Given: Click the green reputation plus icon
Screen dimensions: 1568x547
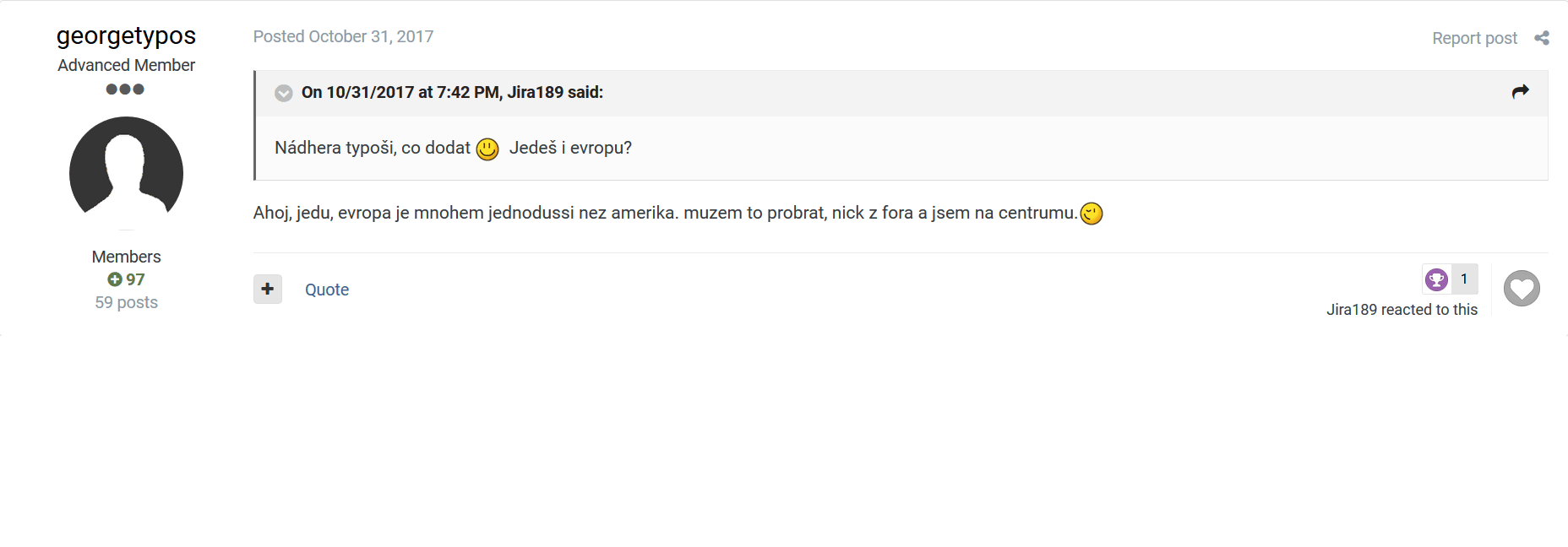Looking at the screenshot, I should click(115, 279).
